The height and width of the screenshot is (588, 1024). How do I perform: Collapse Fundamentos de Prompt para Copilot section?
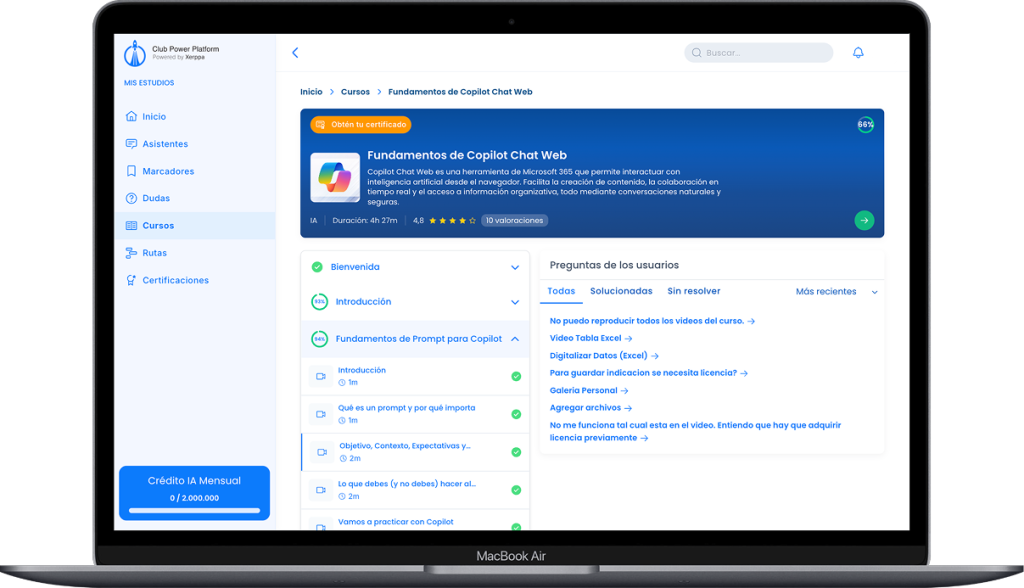pos(515,339)
